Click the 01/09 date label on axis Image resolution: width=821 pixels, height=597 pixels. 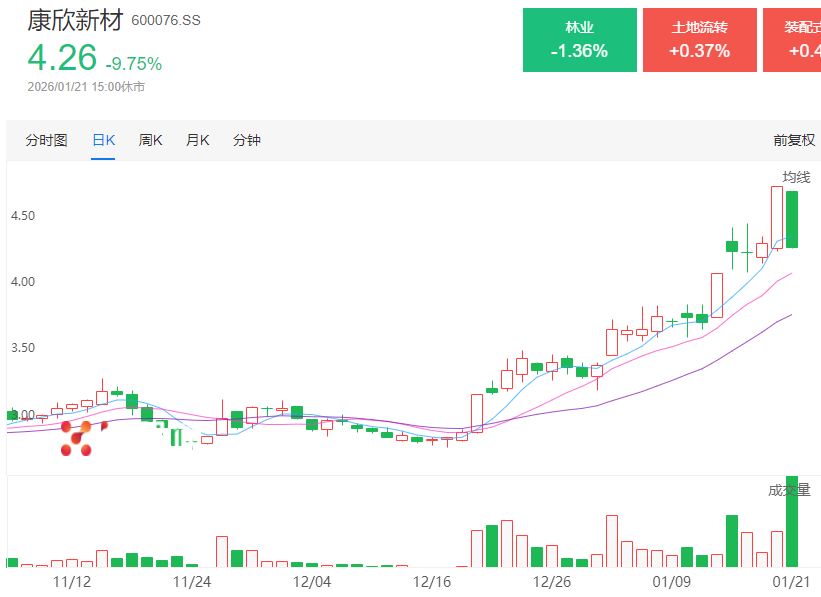(x=672, y=581)
